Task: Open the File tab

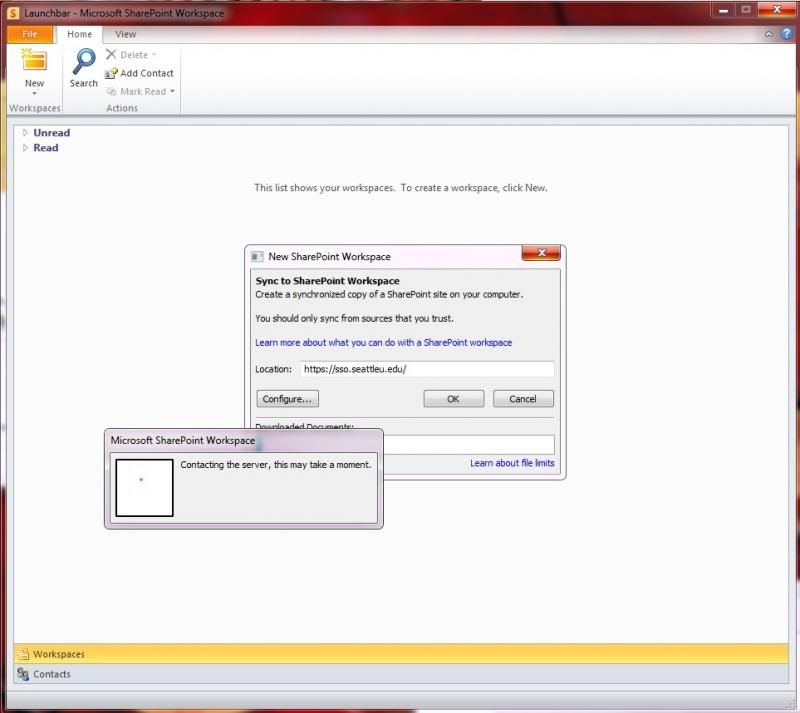Action: click(x=30, y=34)
